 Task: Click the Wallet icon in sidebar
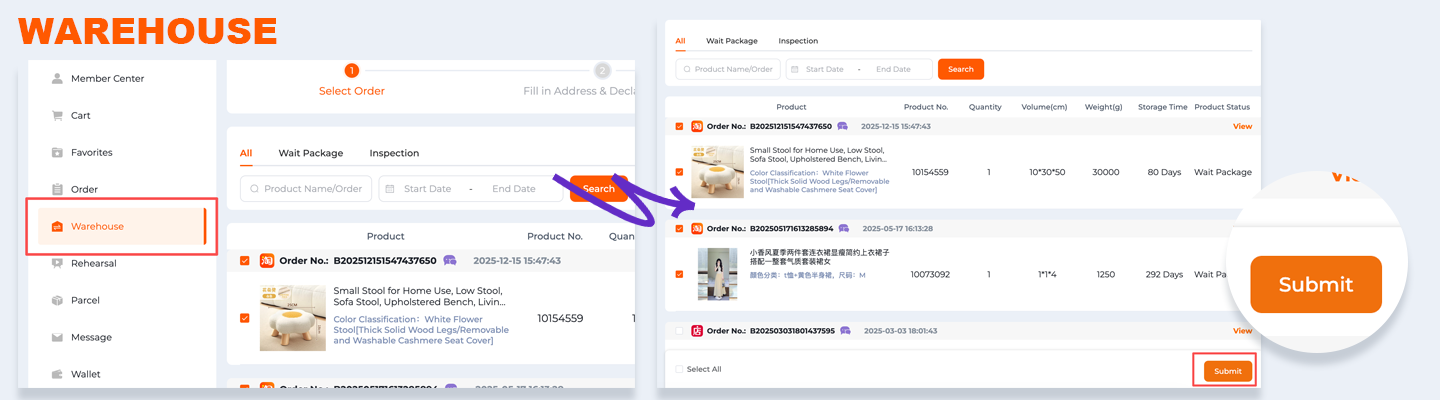pos(57,374)
